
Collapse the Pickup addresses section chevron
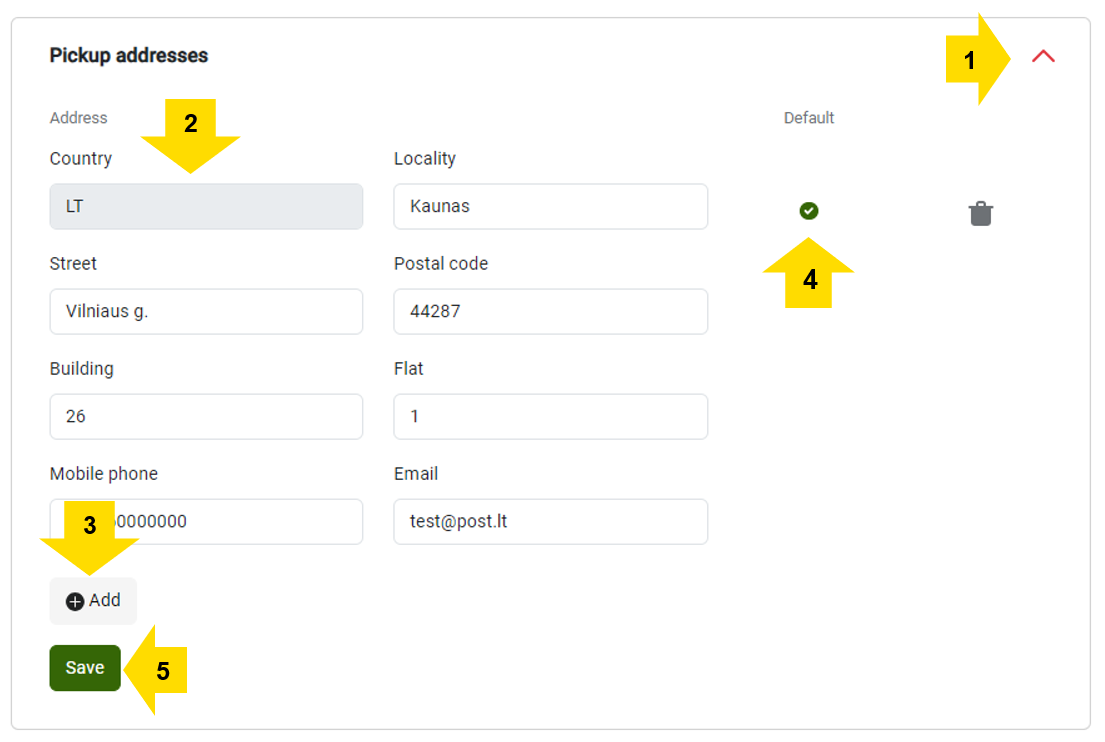coord(1043,56)
